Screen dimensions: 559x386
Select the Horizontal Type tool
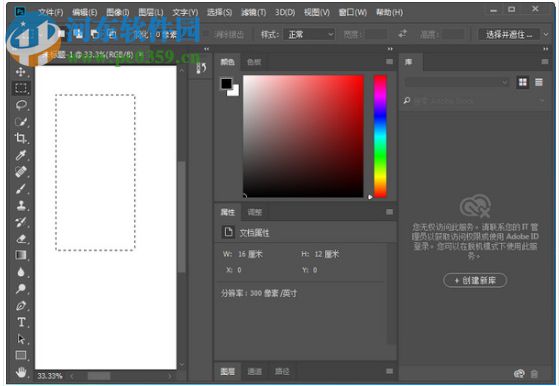21,322
